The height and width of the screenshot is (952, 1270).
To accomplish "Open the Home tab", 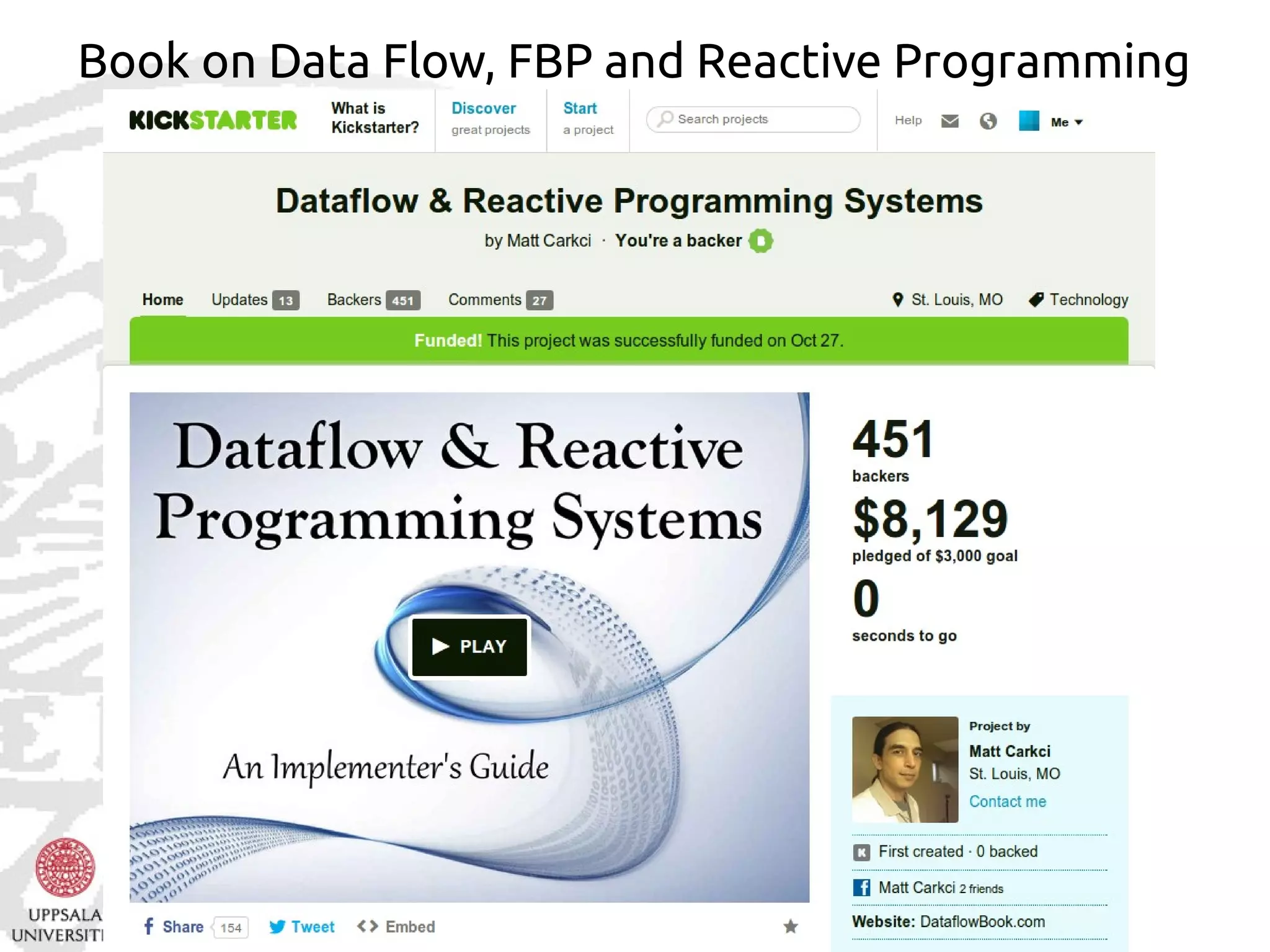I will click(x=162, y=300).
